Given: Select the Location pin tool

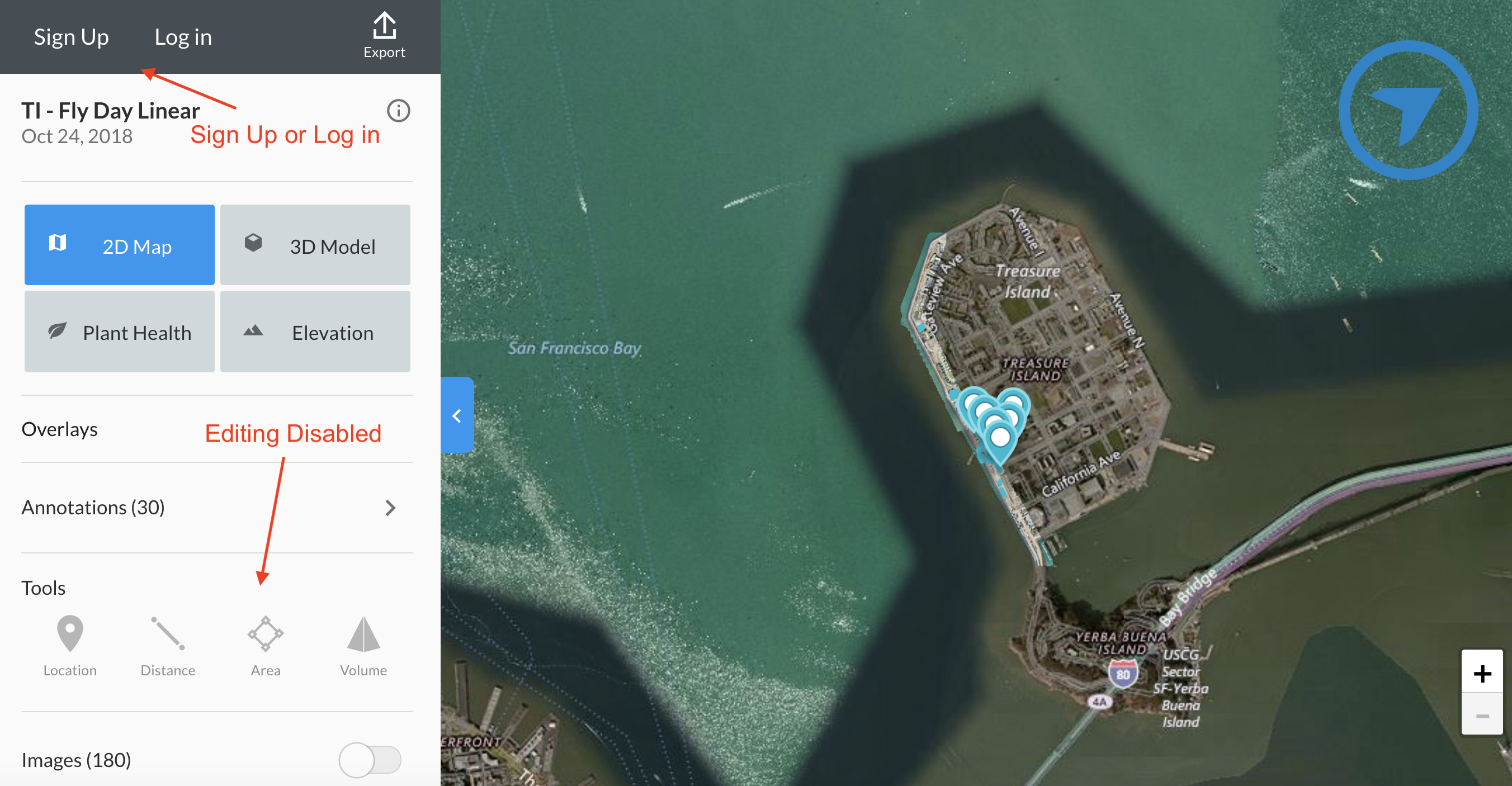Looking at the screenshot, I should 70,633.
